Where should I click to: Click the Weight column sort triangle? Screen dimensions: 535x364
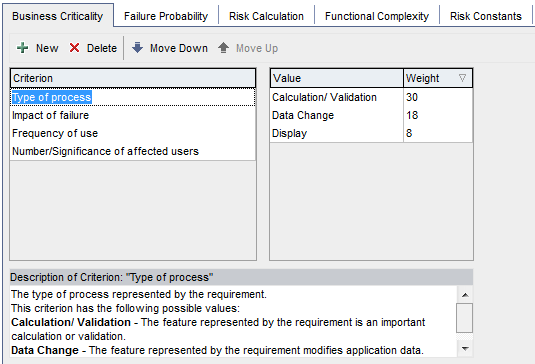tap(462, 78)
